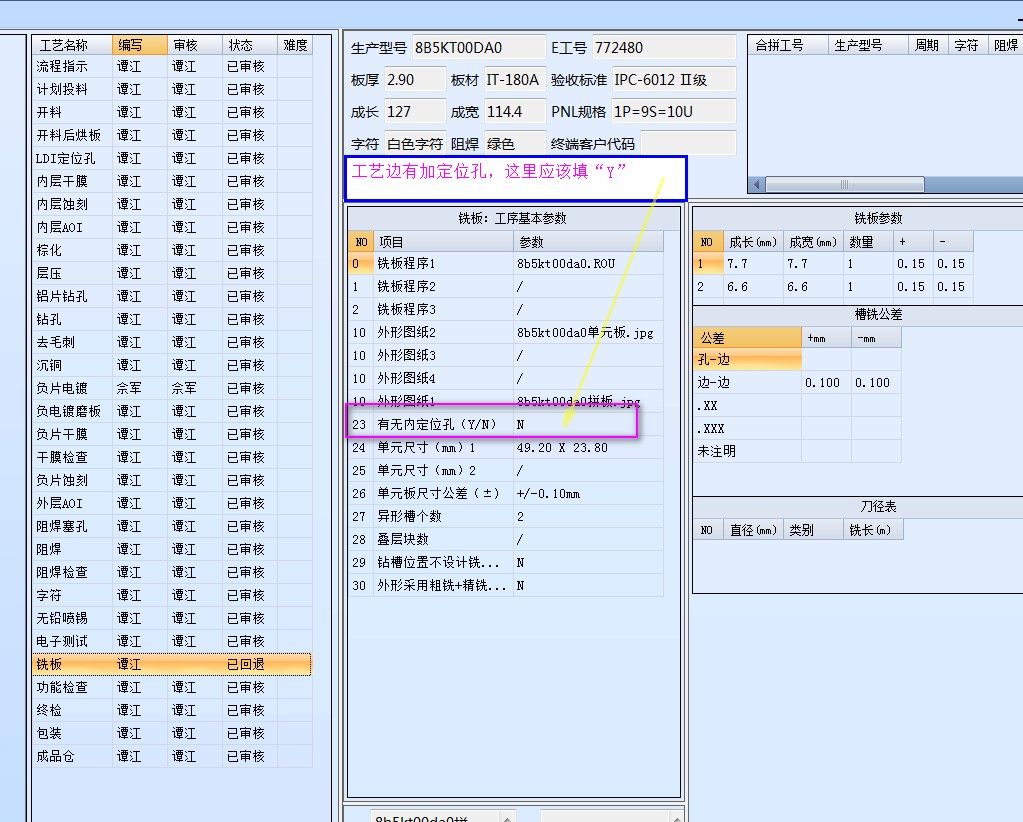
Task: Select the 负片电镀 process row
Action: [x=172, y=388]
